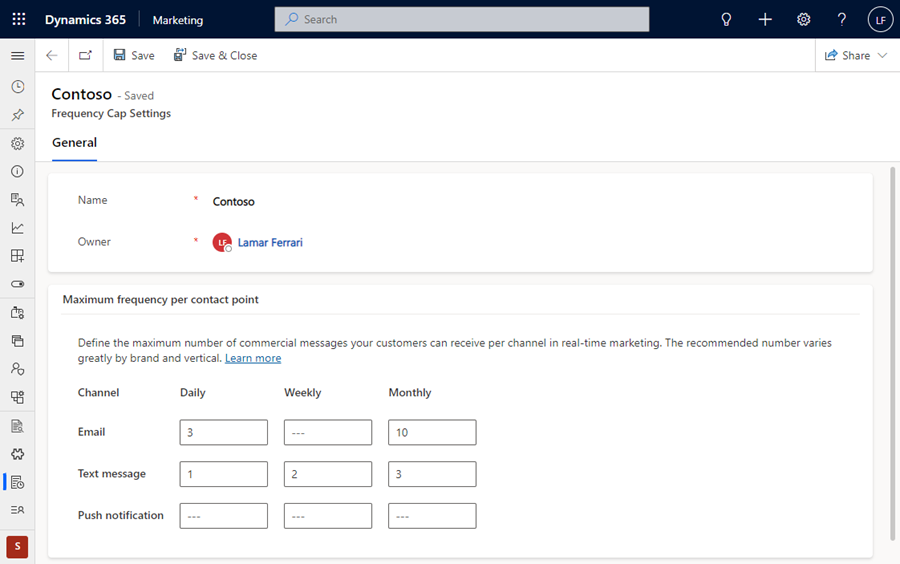This screenshot has width=900, height=564.
Task: Select the grid-plus sidebar icon
Action: point(18,256)
